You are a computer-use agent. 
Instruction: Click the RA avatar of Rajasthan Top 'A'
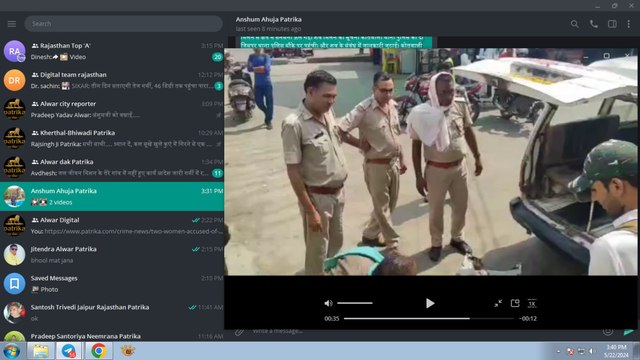(x=14, y=51)
